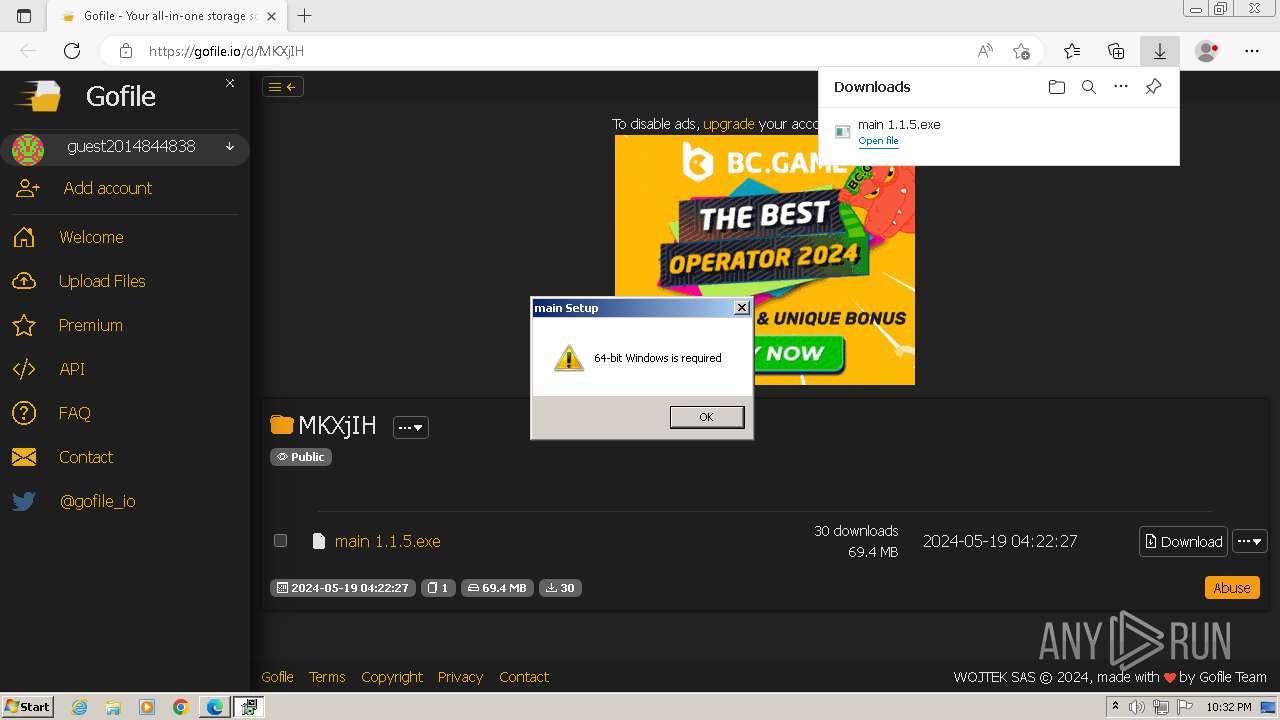Open Privacy link in footer
The image size is (1280, 720).
(x=460, y=677)
